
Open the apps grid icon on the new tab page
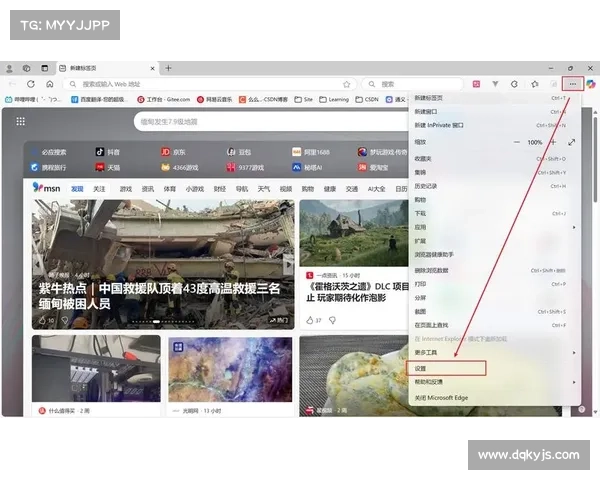coord(21,122)
